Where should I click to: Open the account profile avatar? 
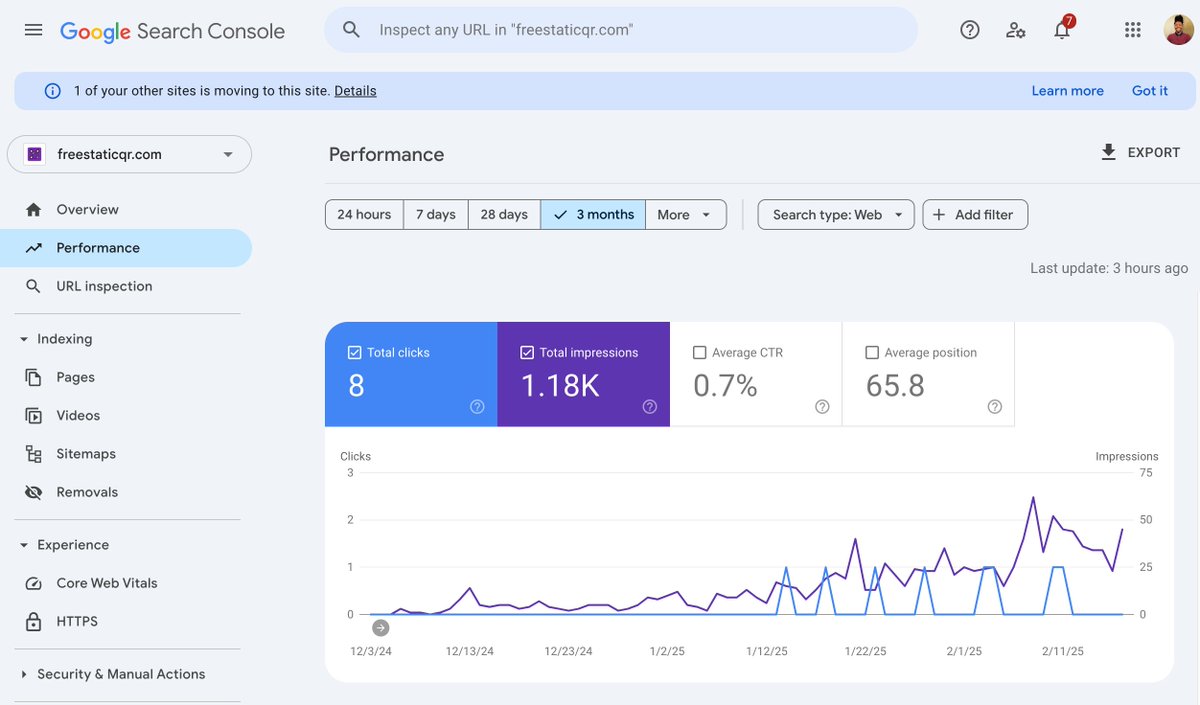(1179, 30)
